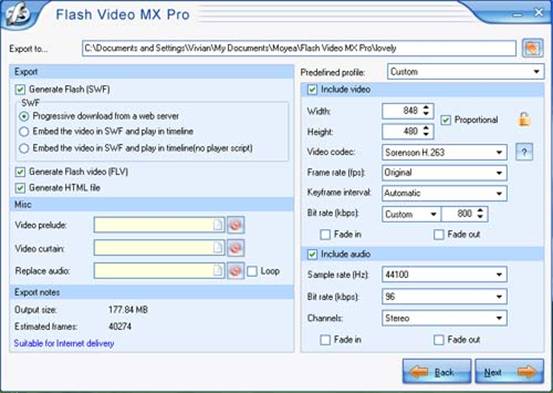Image resolution: width=553 pixels, height=393 pixels.
Task: Select Embed the video and play in timeline
Action: 24,132
